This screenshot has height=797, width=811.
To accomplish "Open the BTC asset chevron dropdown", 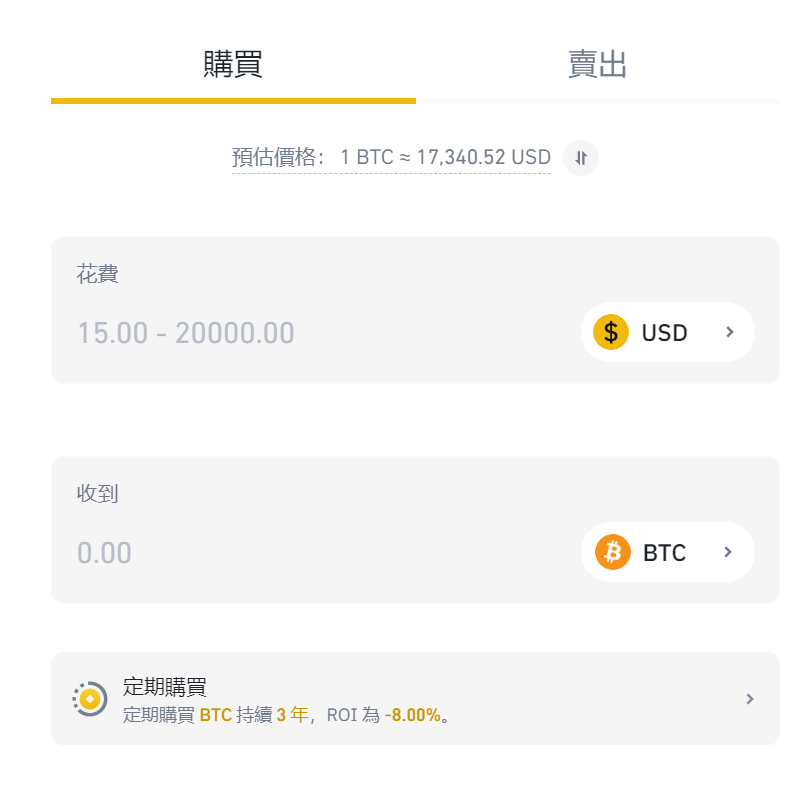I will (728, 552).
